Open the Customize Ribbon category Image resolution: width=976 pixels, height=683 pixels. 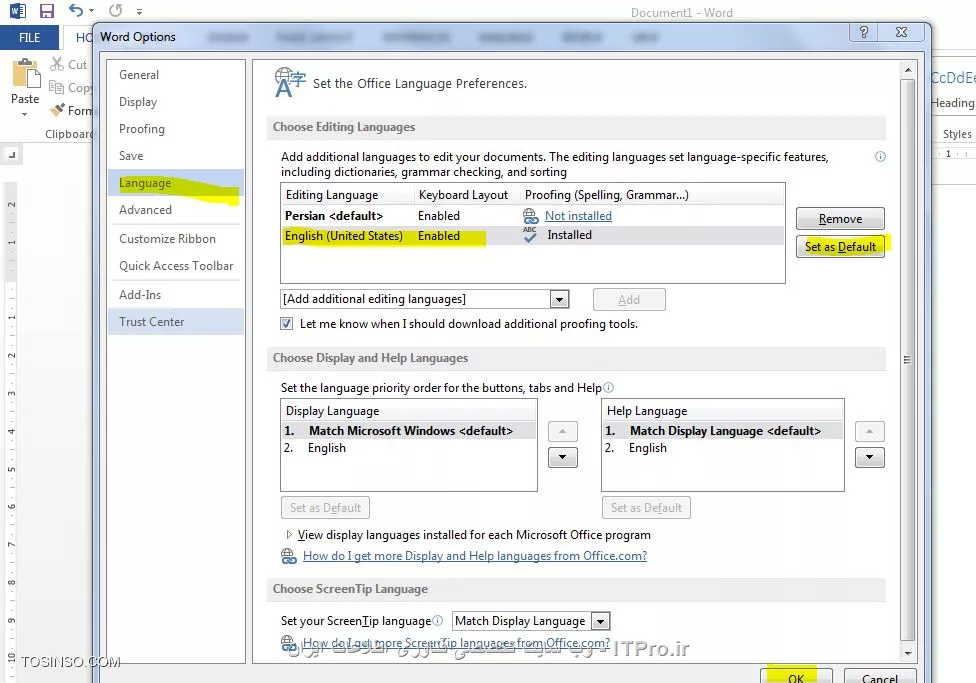pos(176,239)
